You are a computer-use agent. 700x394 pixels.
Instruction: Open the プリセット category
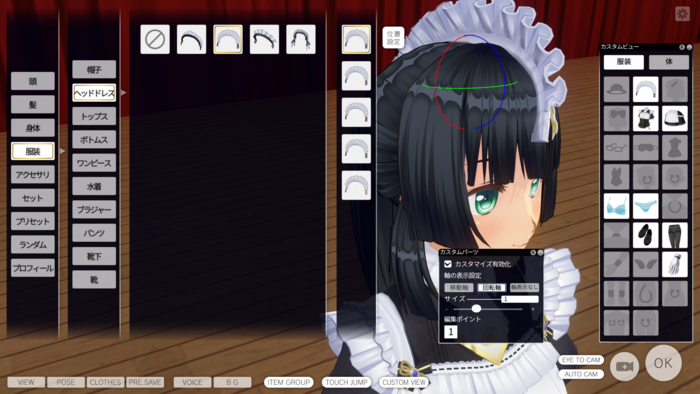click(33, 221)
